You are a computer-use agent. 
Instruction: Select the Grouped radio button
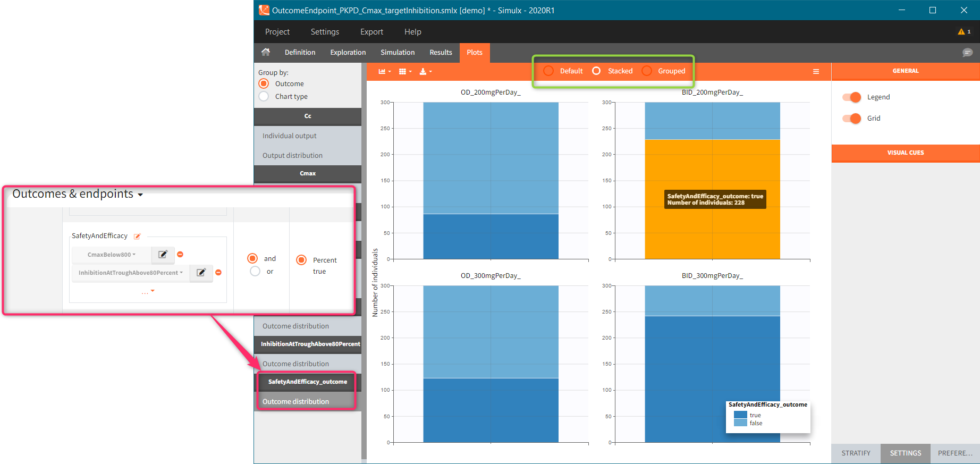tap(647, 71)
